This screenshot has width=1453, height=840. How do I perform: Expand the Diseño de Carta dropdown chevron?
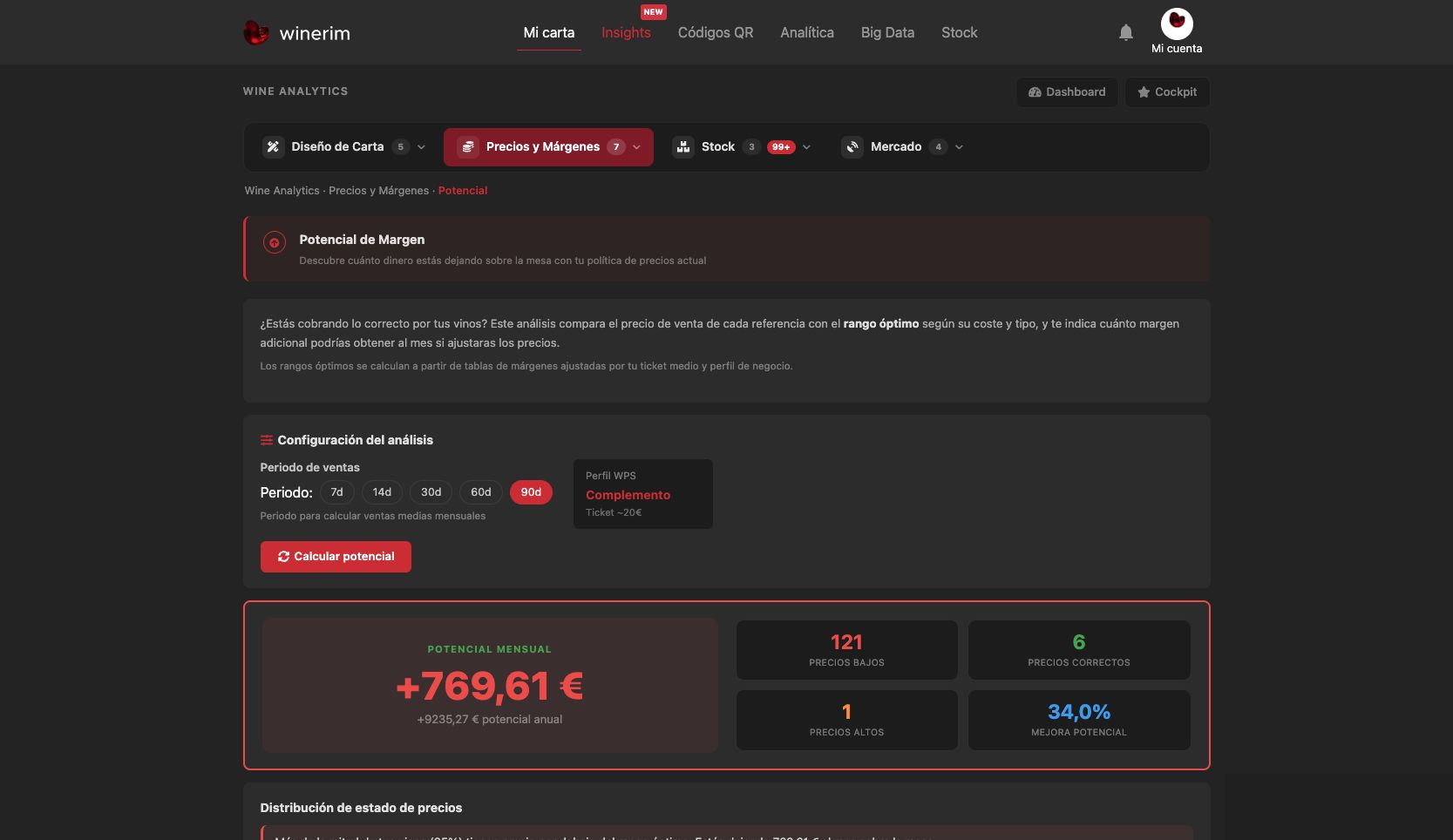[x=421, y=147]
